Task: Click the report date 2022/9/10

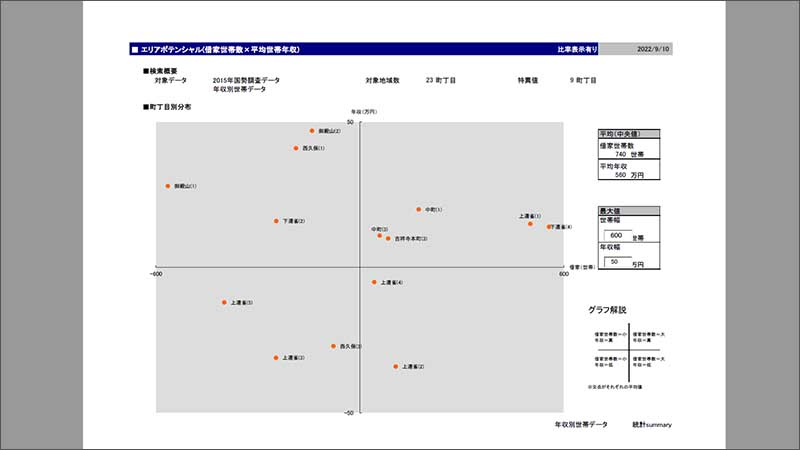Action: click(653, 49)
